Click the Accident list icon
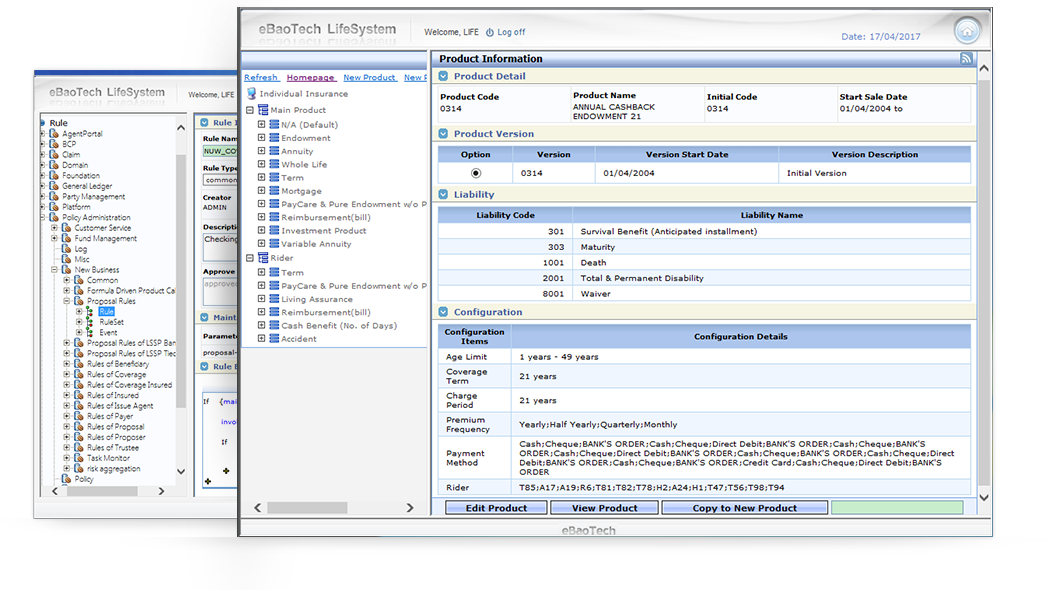This screenshot has width=1047, height=590. tap(274, 338)
